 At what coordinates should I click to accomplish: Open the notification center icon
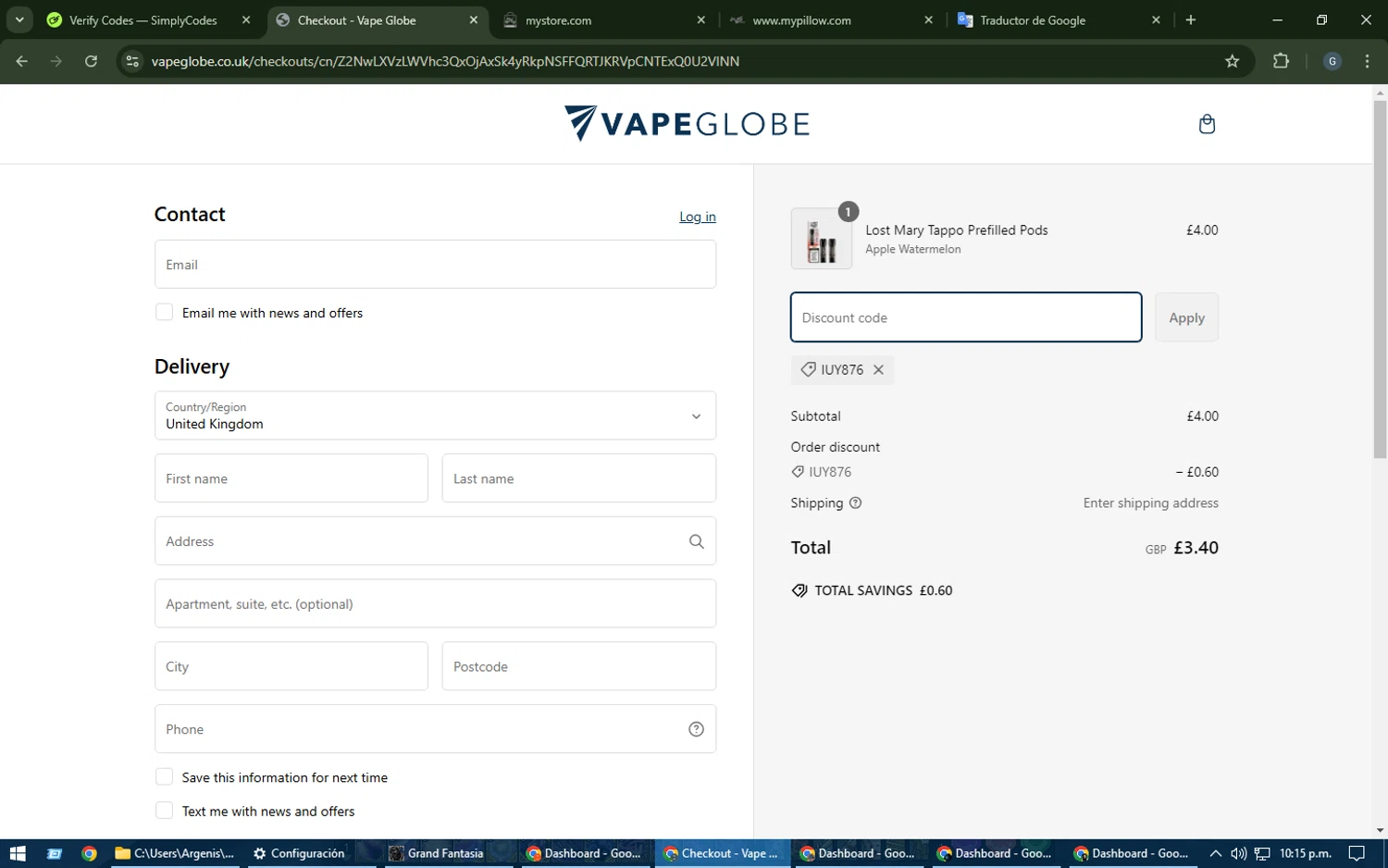point(1357,853)
